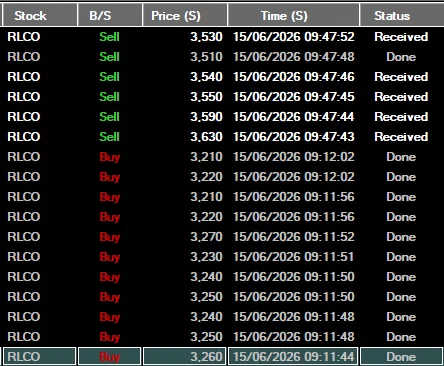Select the price cell 3,230
Image resolution: width=444 pixels, height=366 pixels.
tap(206, 257)
